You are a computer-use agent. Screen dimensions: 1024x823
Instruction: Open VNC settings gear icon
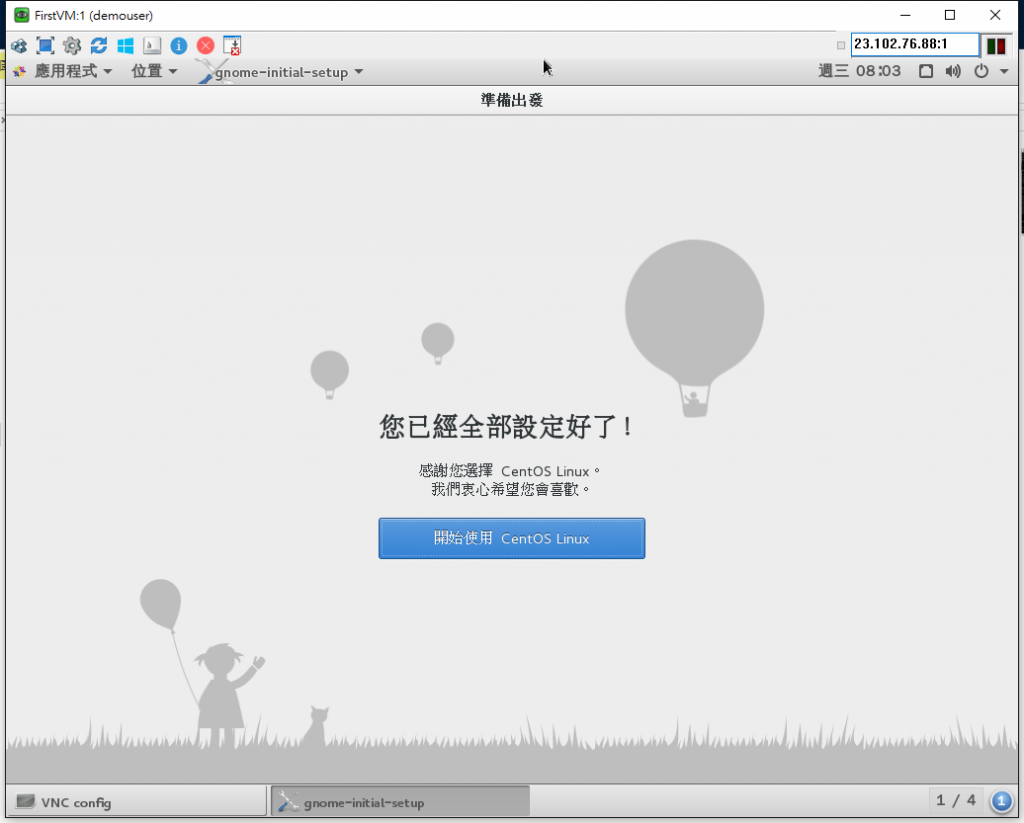click(x=72, y=46)
